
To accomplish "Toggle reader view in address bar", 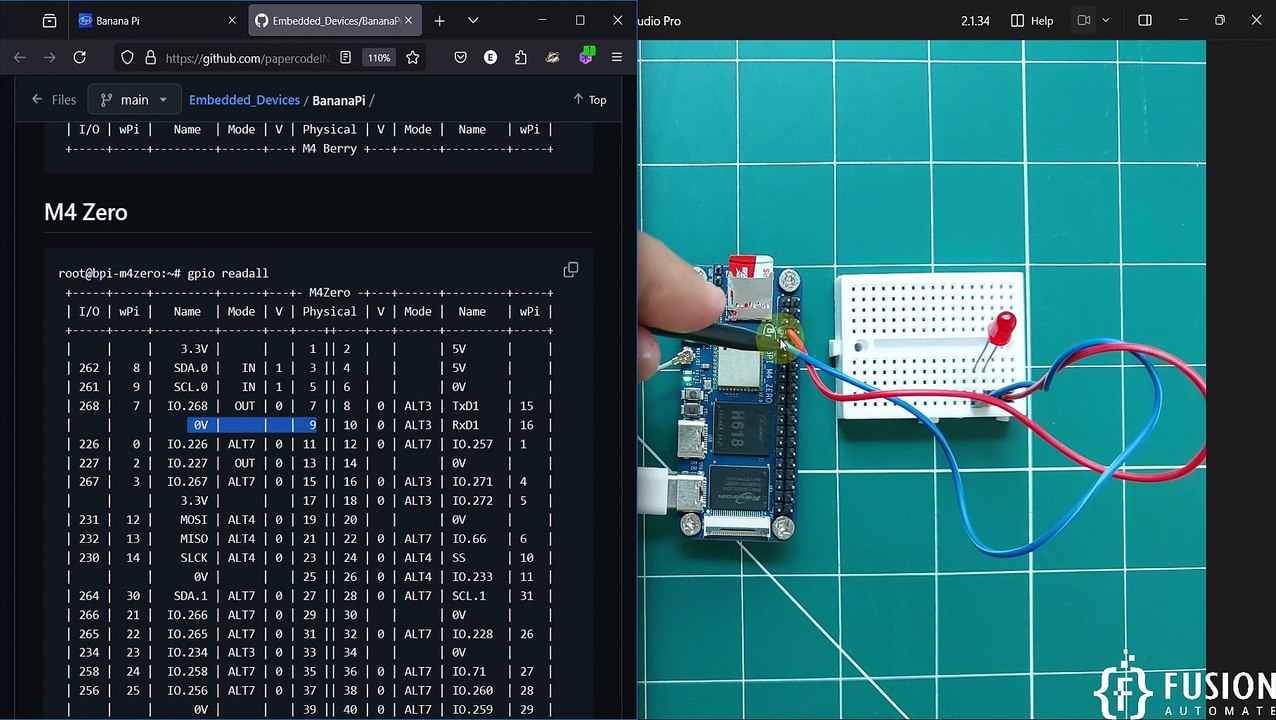I will click(x=345, y=58).
